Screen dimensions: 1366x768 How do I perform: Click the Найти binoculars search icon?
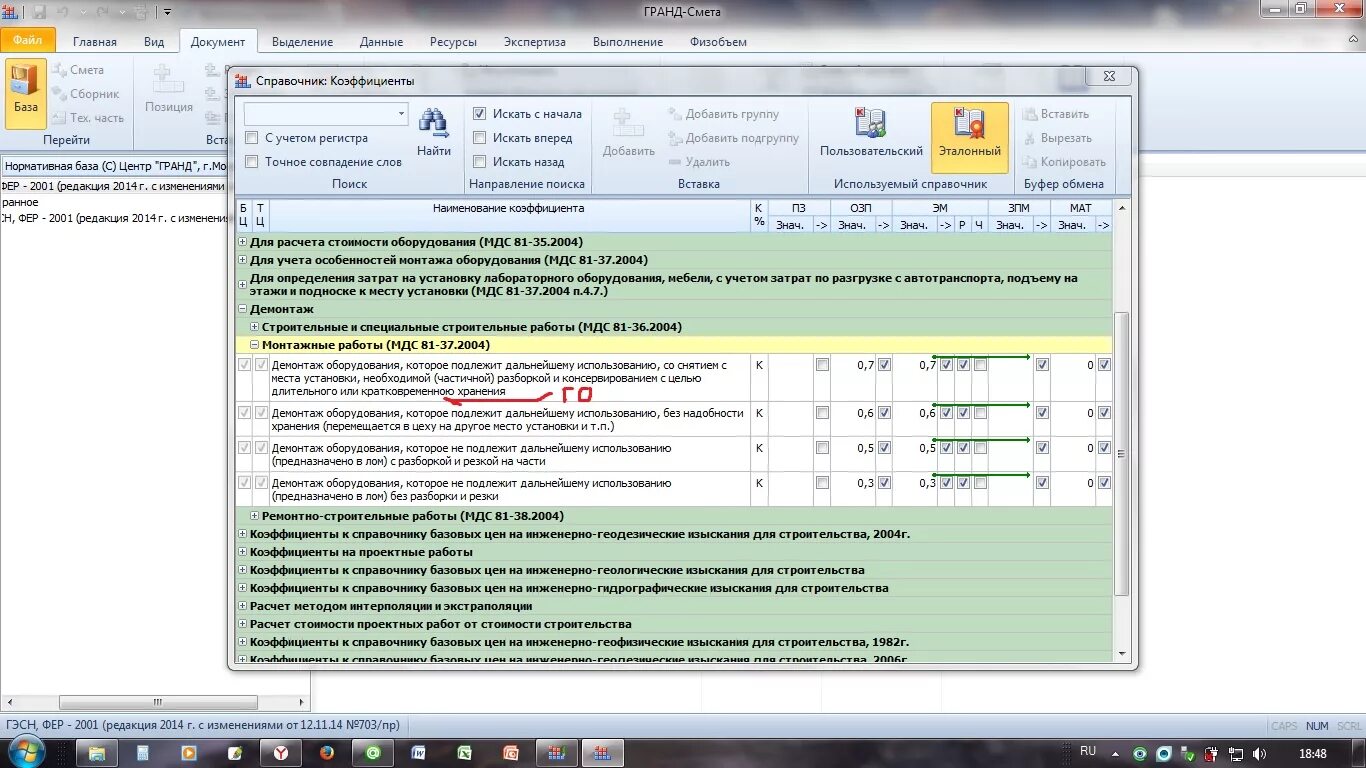433,123
